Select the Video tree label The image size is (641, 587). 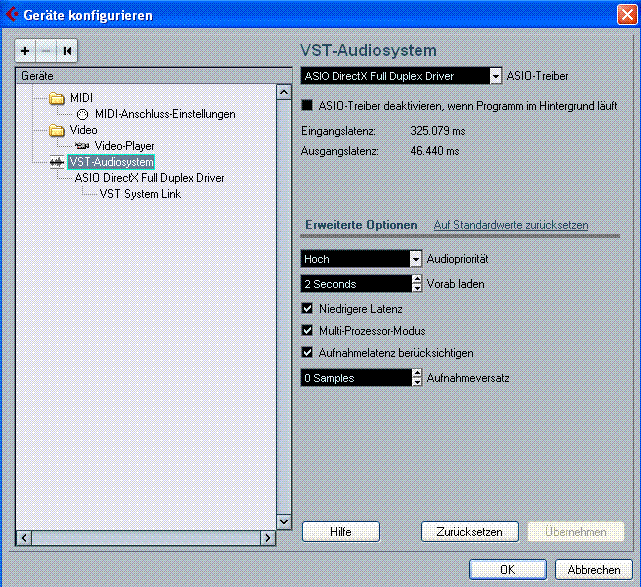coord(83,130)
